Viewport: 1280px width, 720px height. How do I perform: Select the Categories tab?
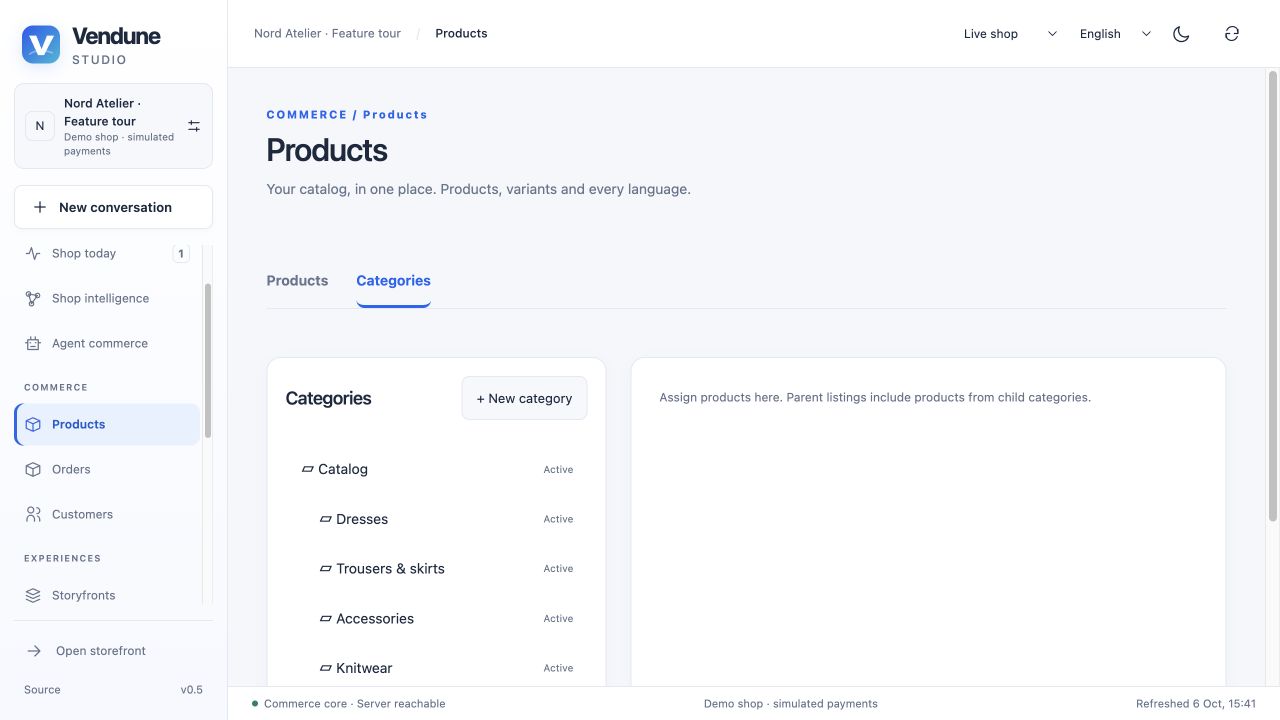click(x=393, y=281)
